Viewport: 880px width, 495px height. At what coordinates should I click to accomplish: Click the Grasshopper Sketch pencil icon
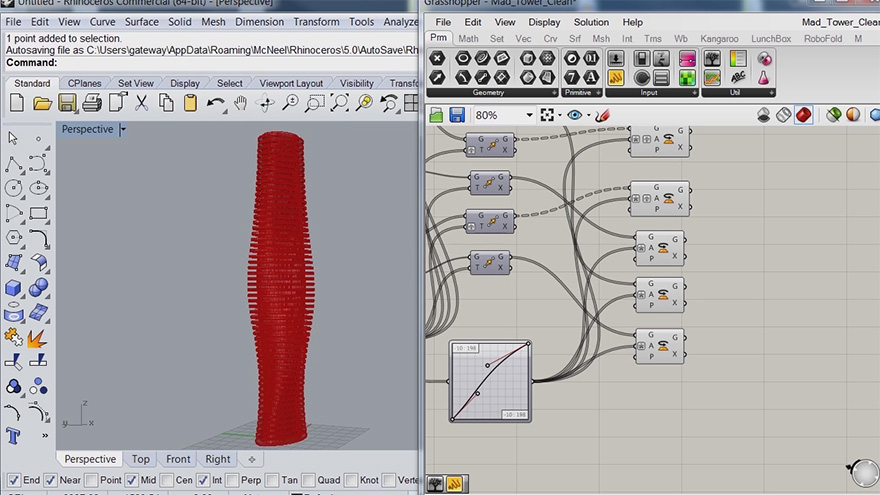pos(602,115)
